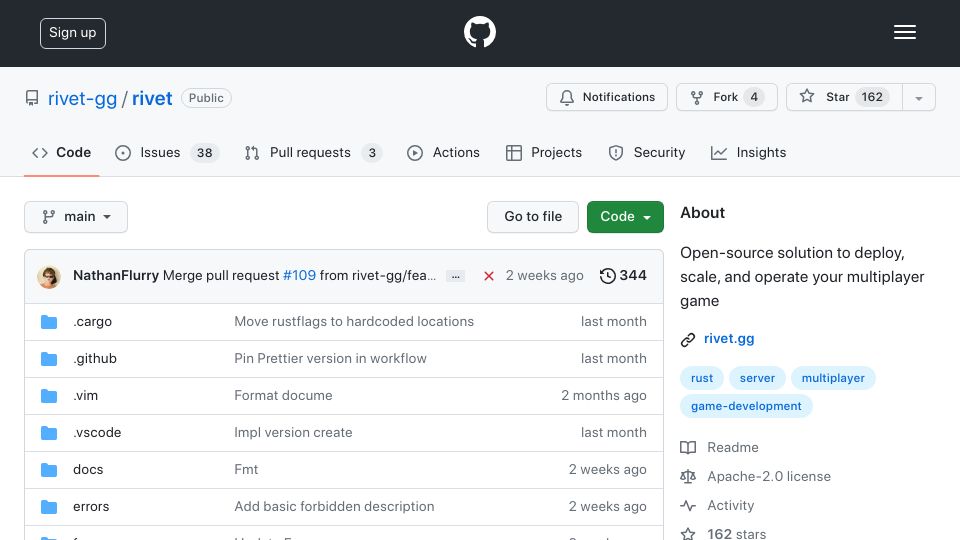Open the Security tab

pyautogui.click(x=647, y=152)
